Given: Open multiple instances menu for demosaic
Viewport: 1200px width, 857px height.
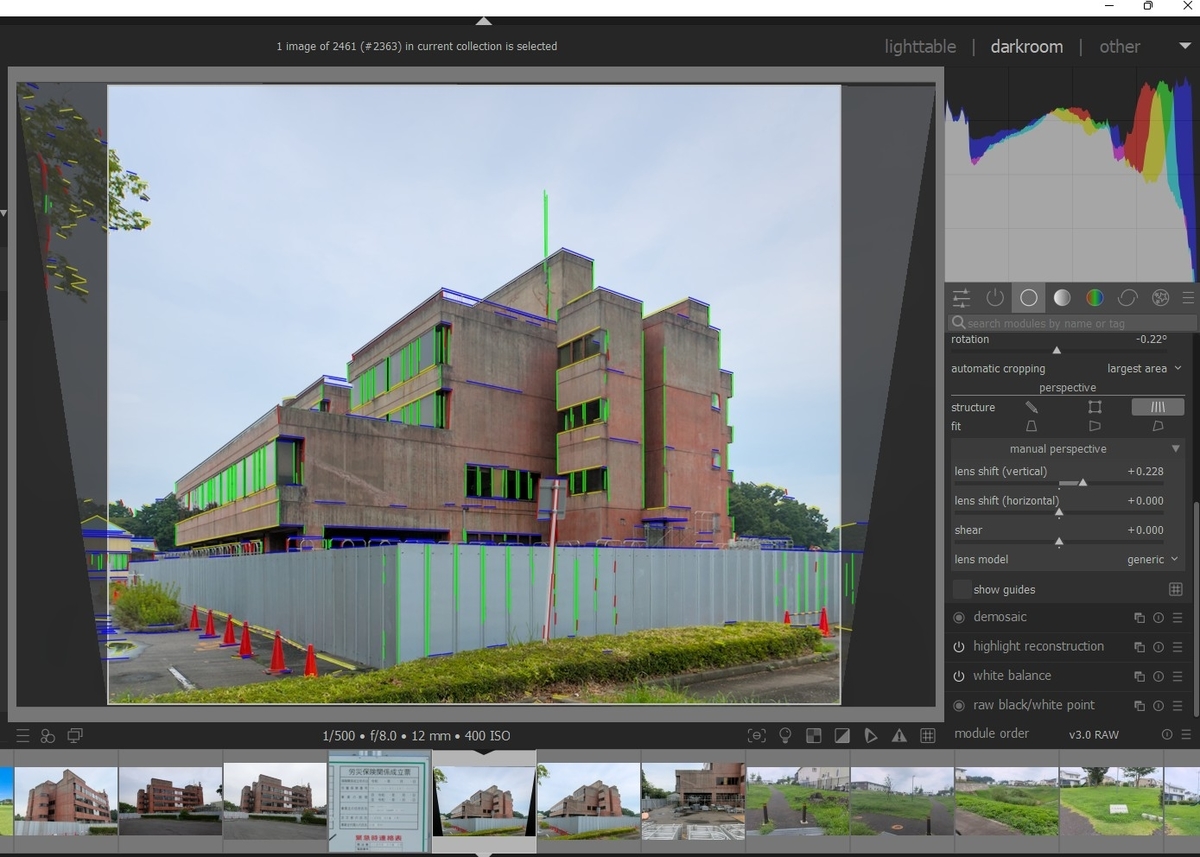Looking at the screenshot, I should coord(1139,618).
